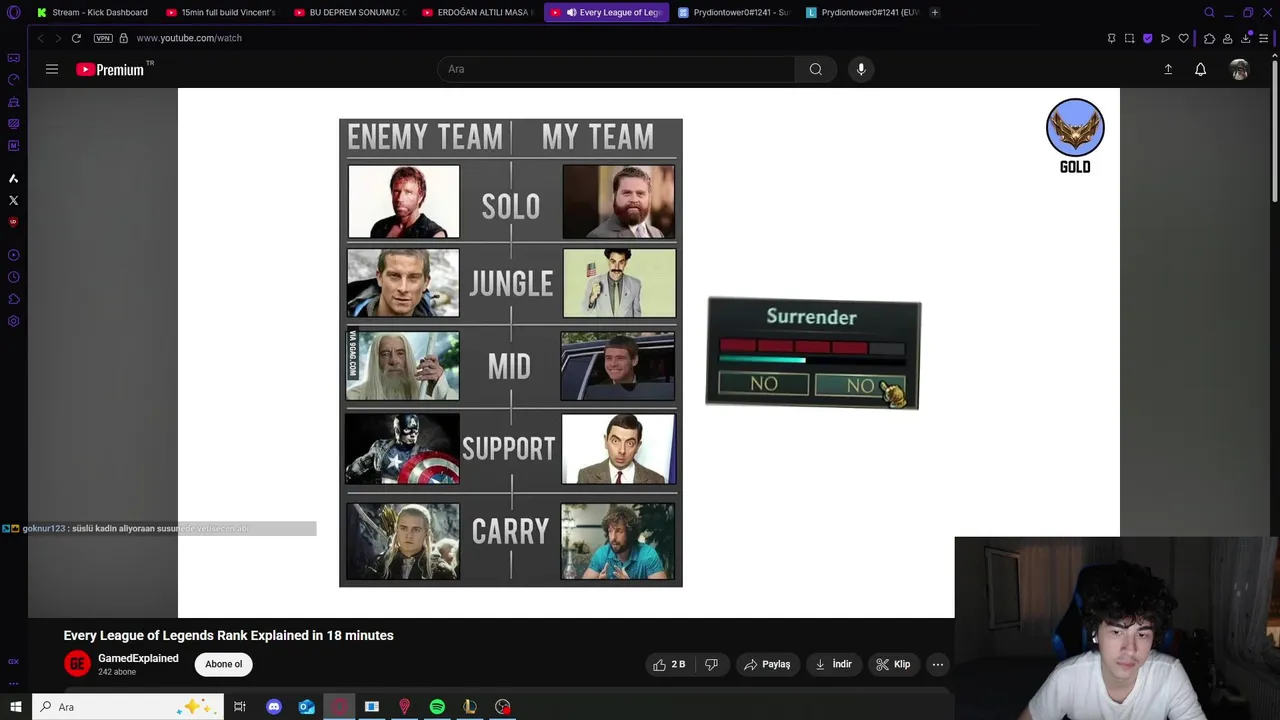Viewport: 1280px width, 720px height.
Task: Click the site lock security icon
Action: pos(123,38)
